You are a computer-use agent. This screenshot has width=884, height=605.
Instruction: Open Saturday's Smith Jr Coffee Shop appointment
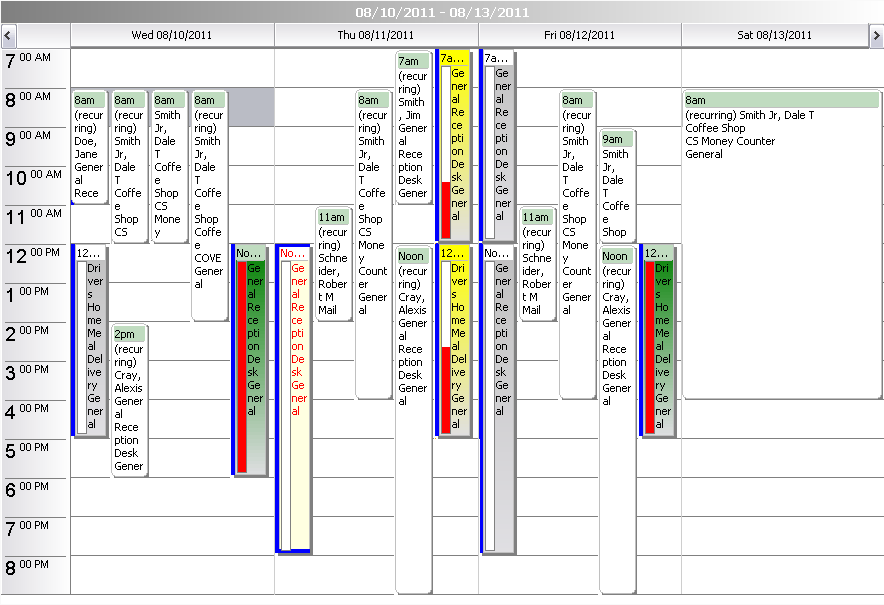(x=780, y=130)
